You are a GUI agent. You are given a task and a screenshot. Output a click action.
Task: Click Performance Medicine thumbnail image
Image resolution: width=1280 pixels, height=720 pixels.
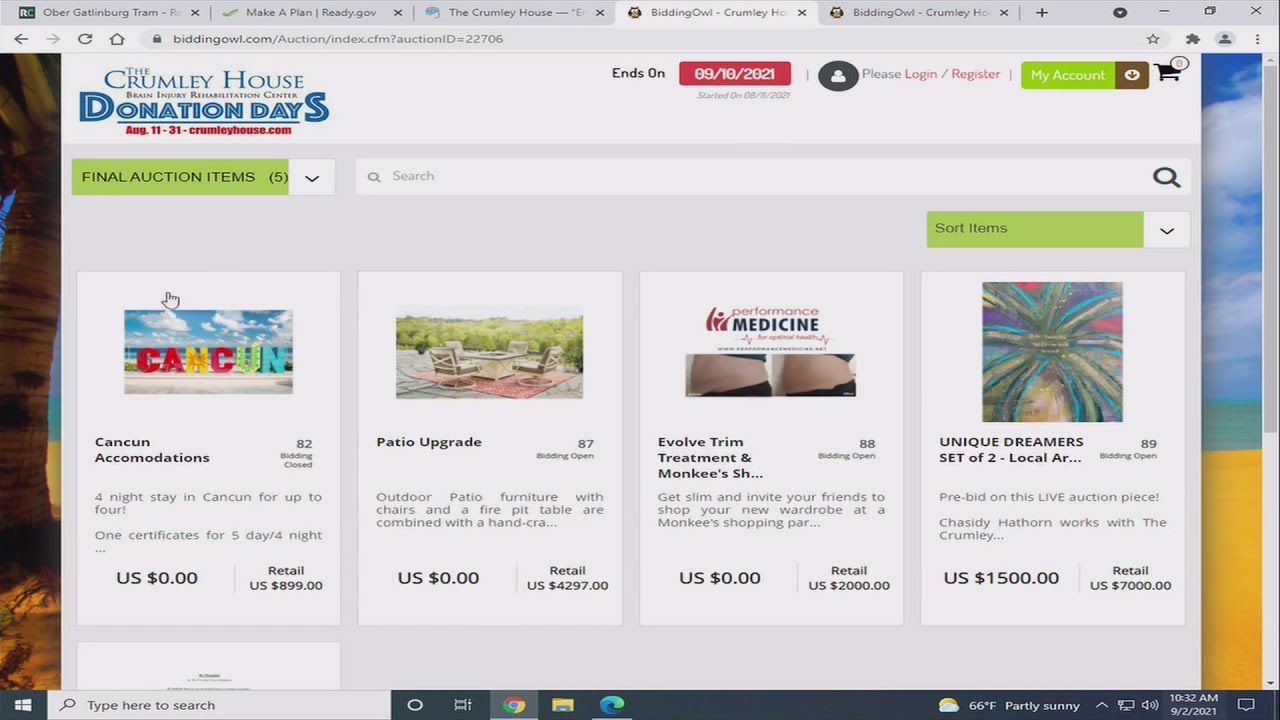coord(770,351)
